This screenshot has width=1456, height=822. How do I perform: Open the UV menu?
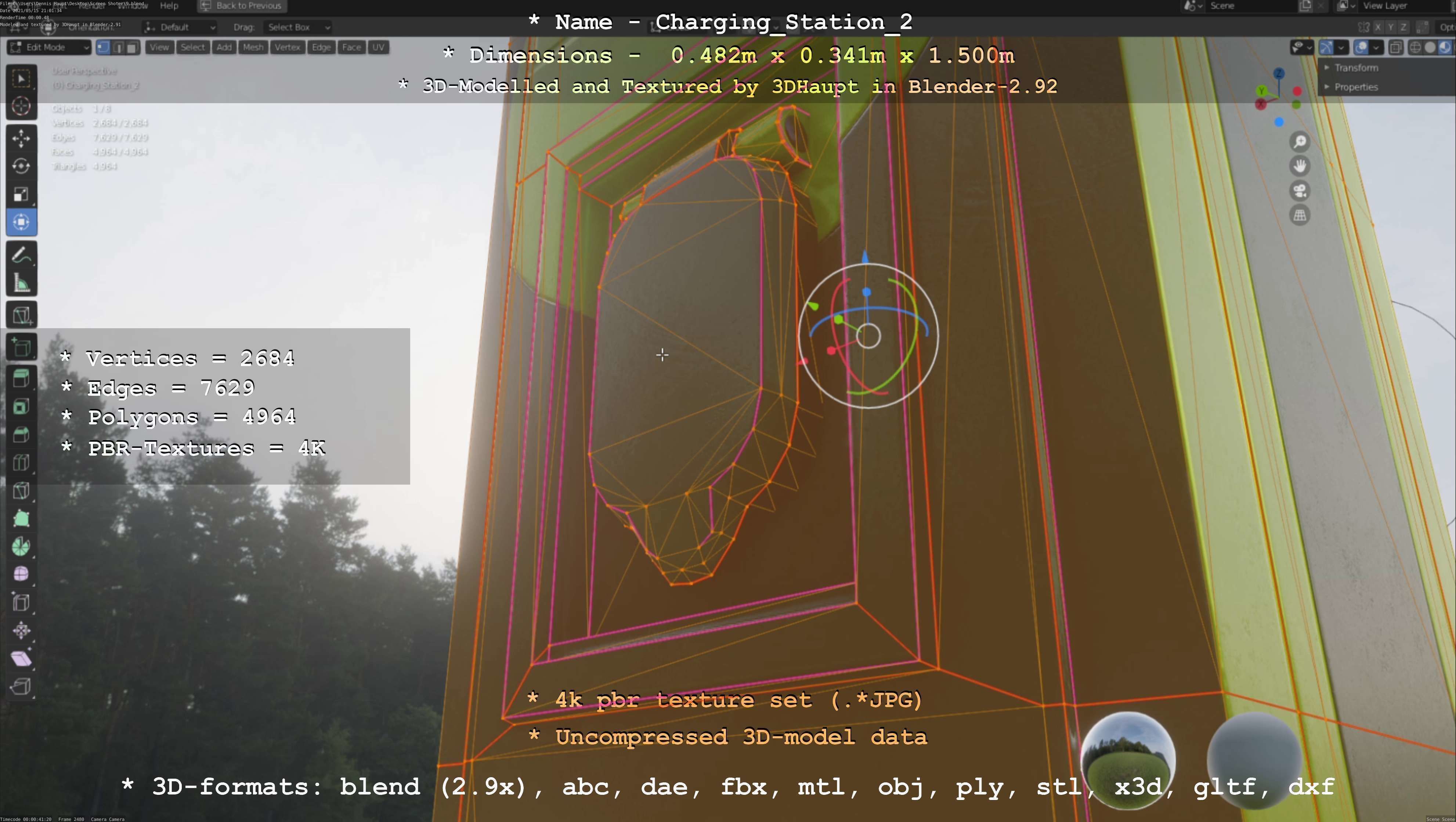[x=378, y=47]
